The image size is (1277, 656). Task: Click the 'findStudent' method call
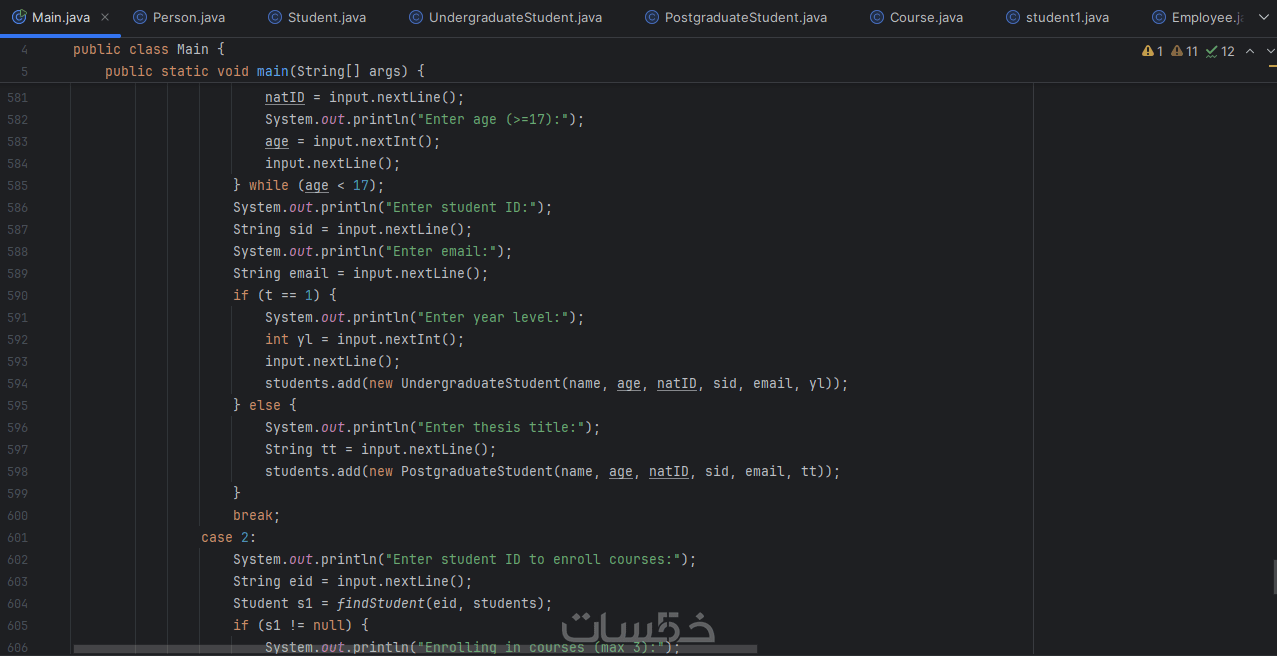pyautogui.click(x=381, y=603)
